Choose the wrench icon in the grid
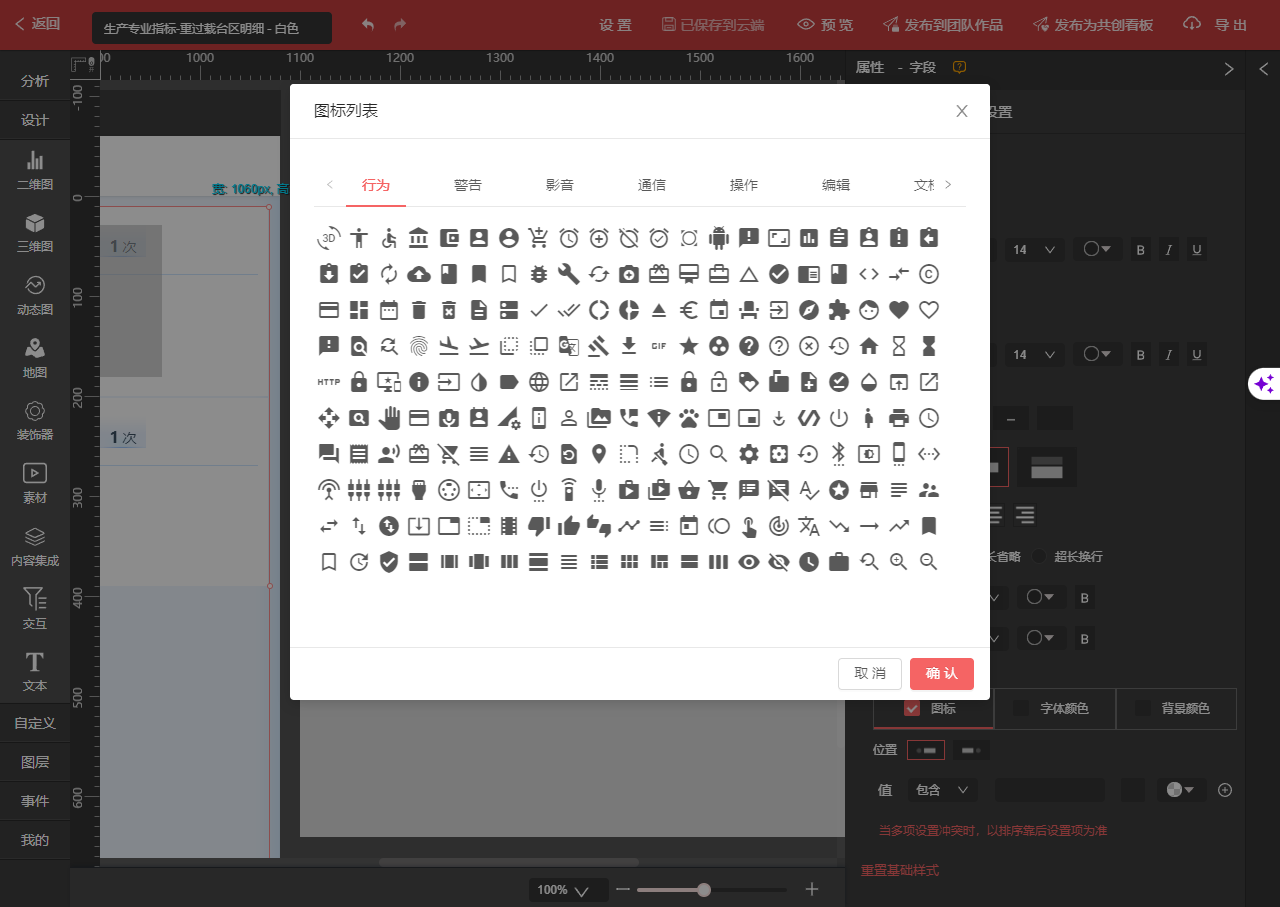This screenshot has width=1280, height=907. point(568,274)
